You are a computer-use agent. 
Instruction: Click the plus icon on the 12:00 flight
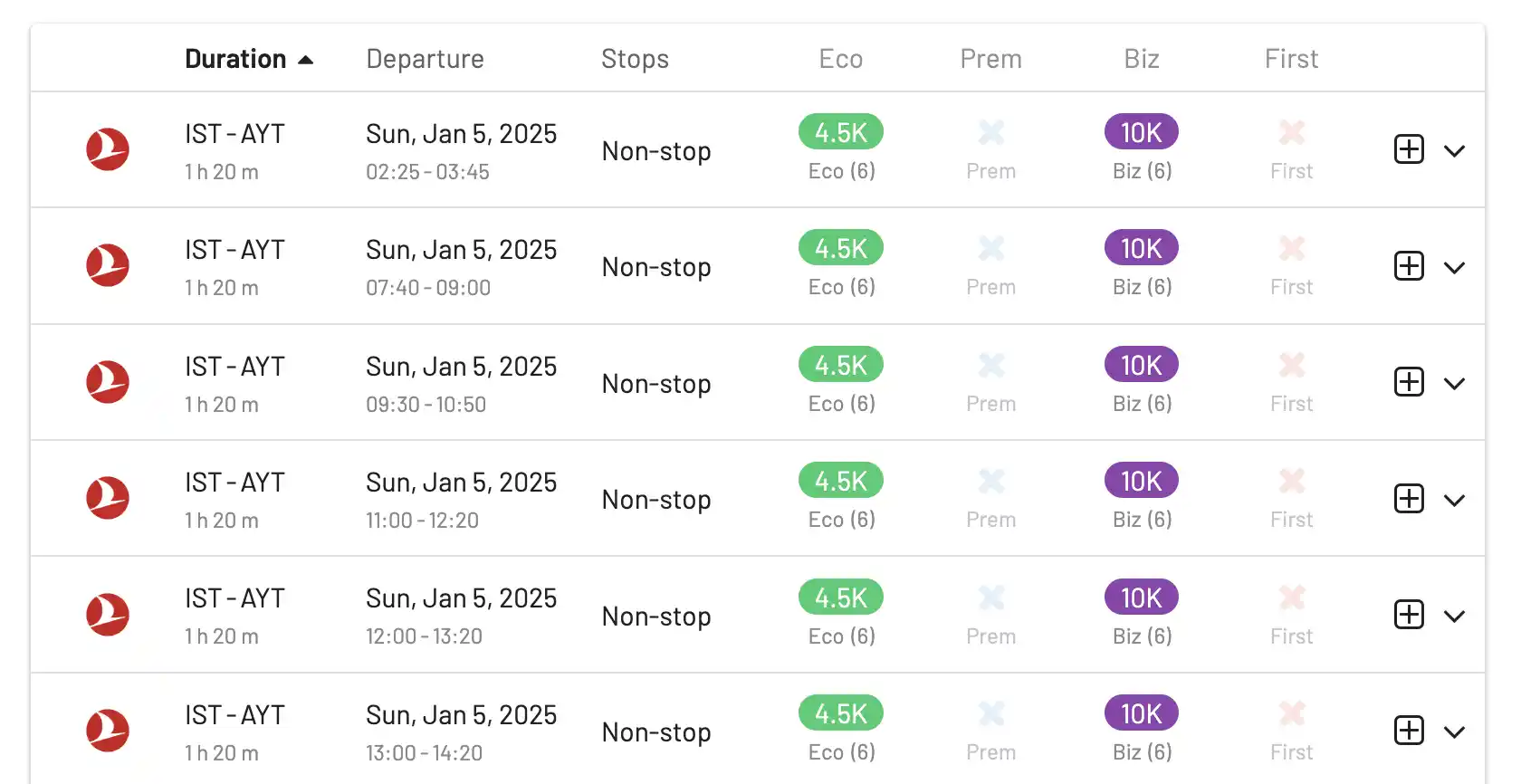click(1409, 615)
